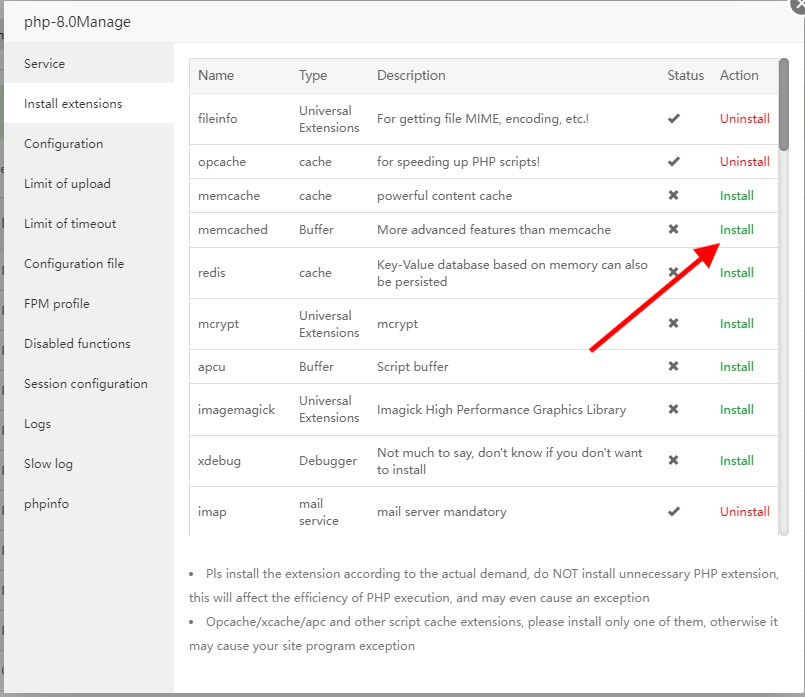View the Slow log section
This screenshot has height=697, width=805.
point(49,464)
